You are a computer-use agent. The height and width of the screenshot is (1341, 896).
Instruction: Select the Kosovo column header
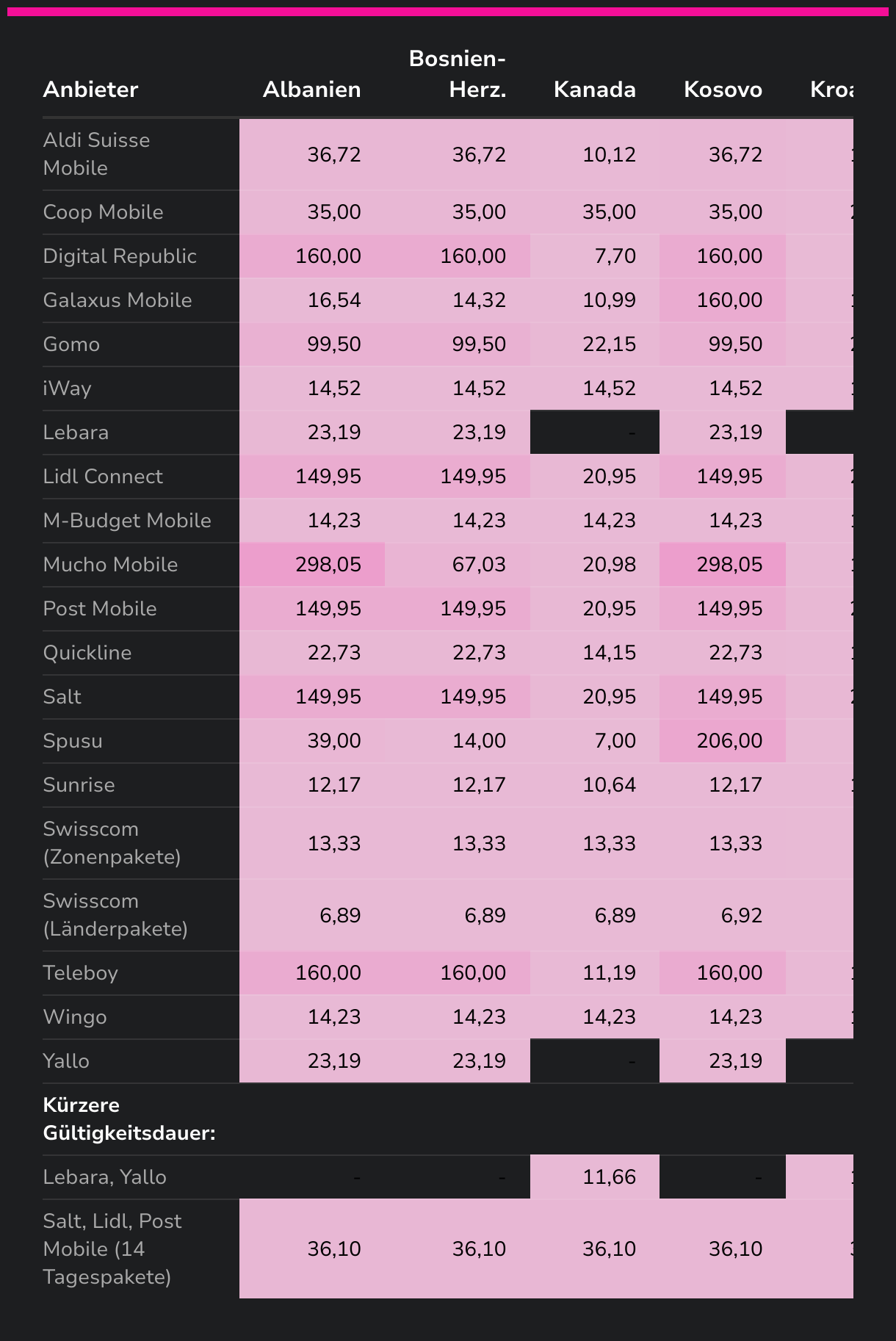point(723,90)
